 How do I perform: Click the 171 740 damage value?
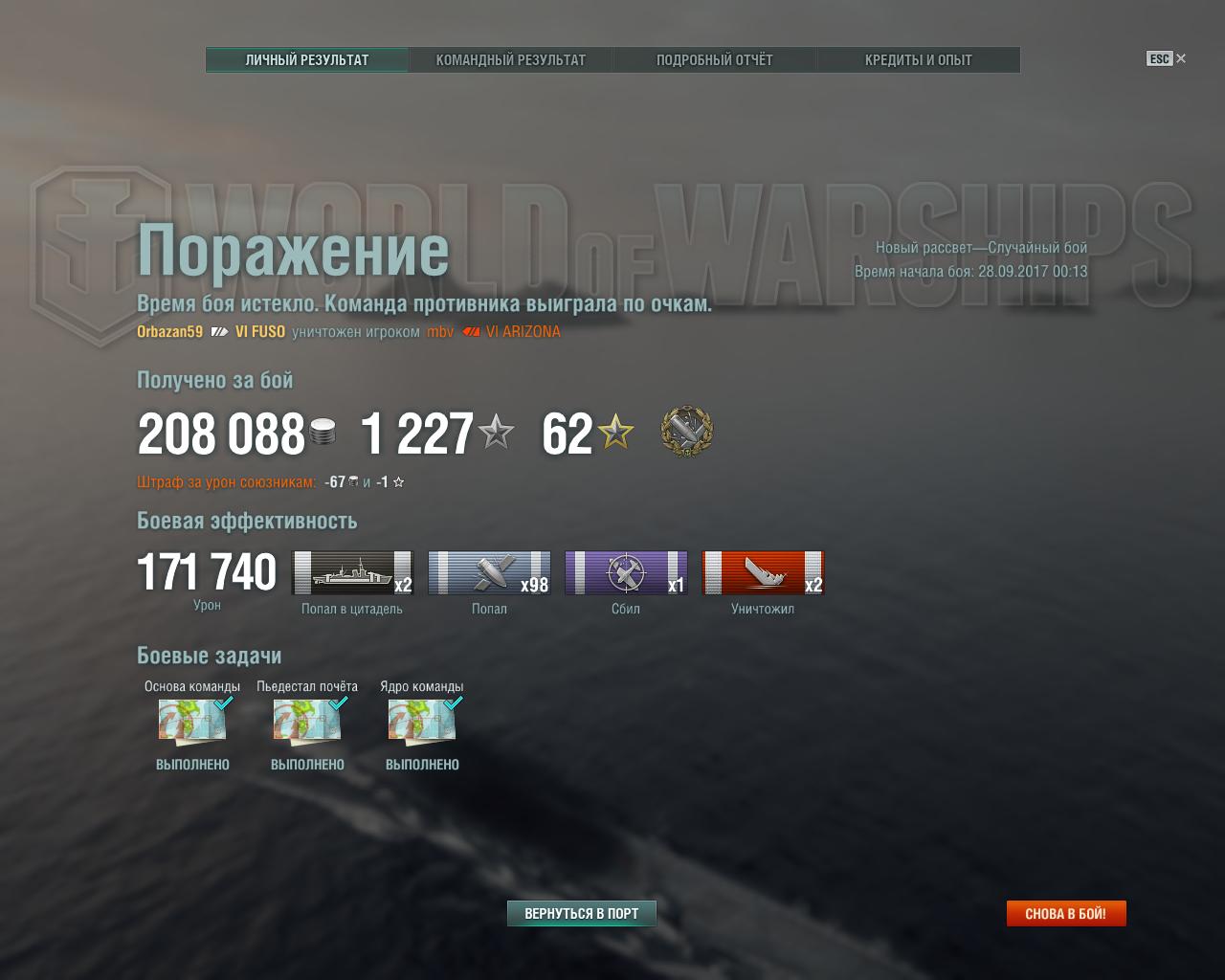207,572
